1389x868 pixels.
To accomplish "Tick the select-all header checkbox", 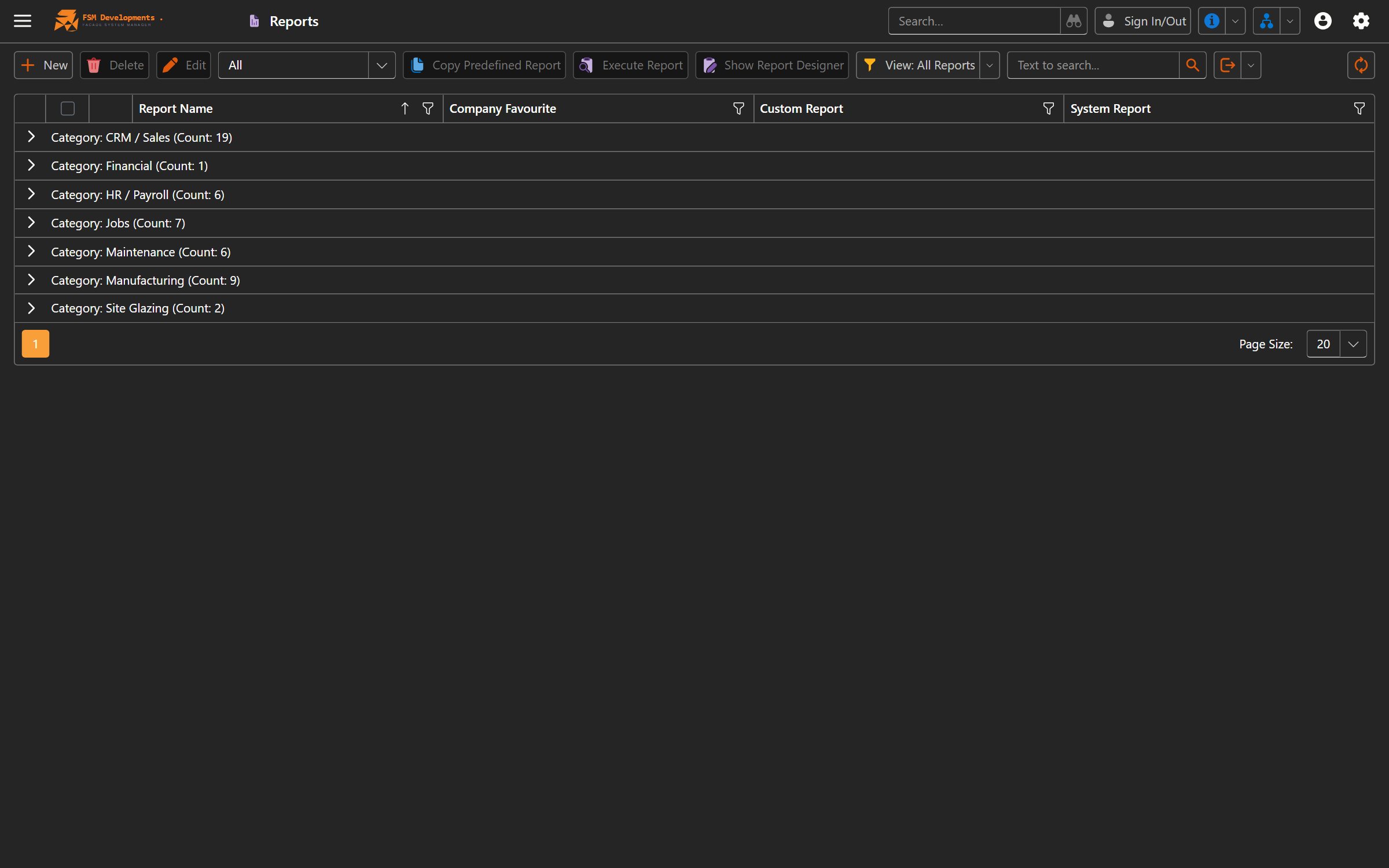I will click(x=68, y=109).
